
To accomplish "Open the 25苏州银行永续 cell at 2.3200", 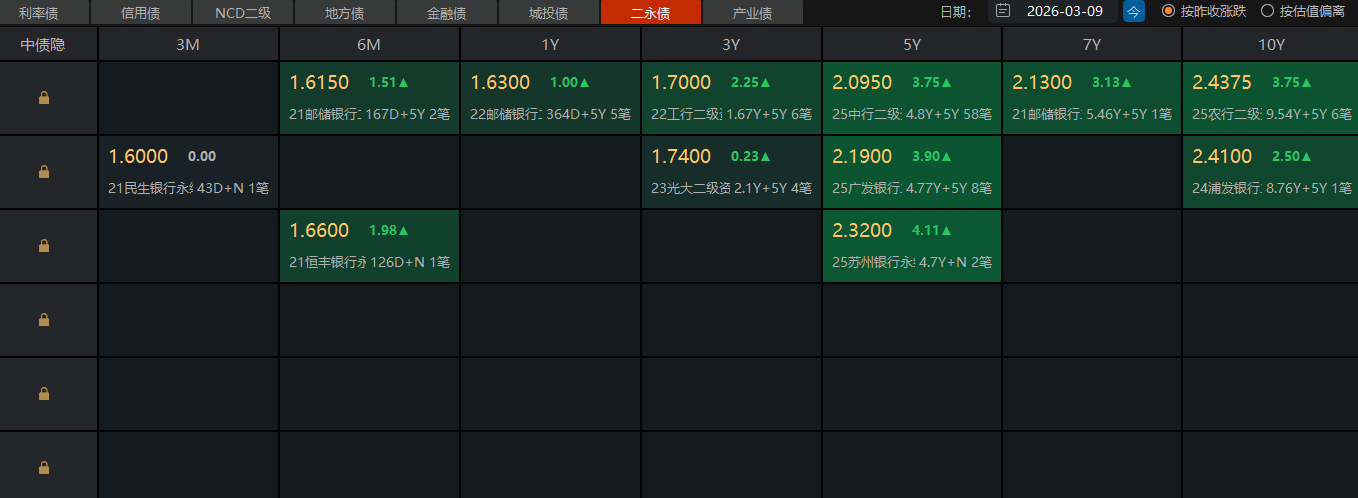I will coord(911,246).
